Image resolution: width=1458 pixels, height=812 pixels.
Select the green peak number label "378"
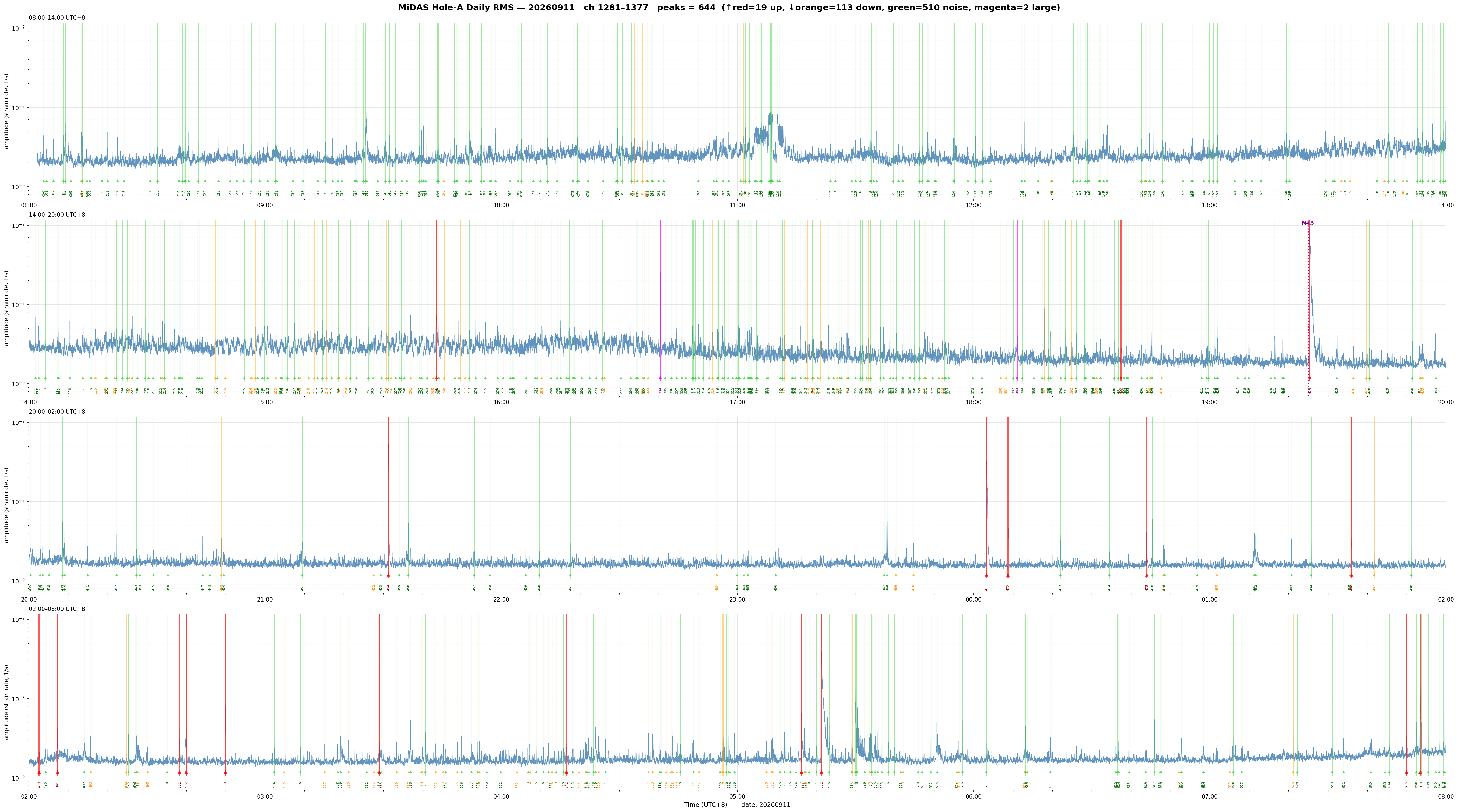point(973,391)
